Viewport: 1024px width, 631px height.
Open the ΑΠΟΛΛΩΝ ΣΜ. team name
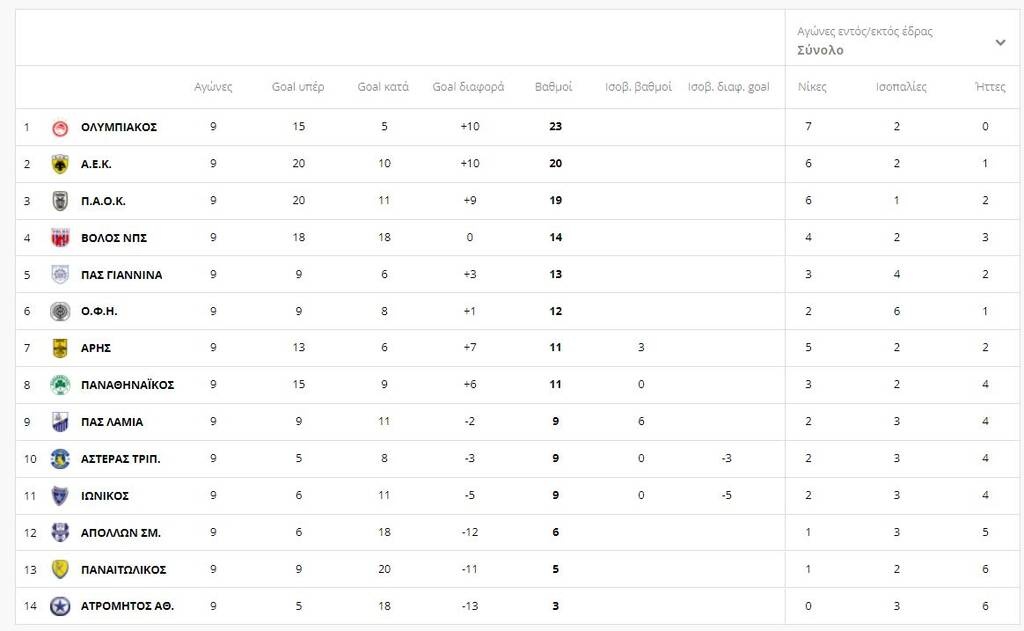[121, 533]
